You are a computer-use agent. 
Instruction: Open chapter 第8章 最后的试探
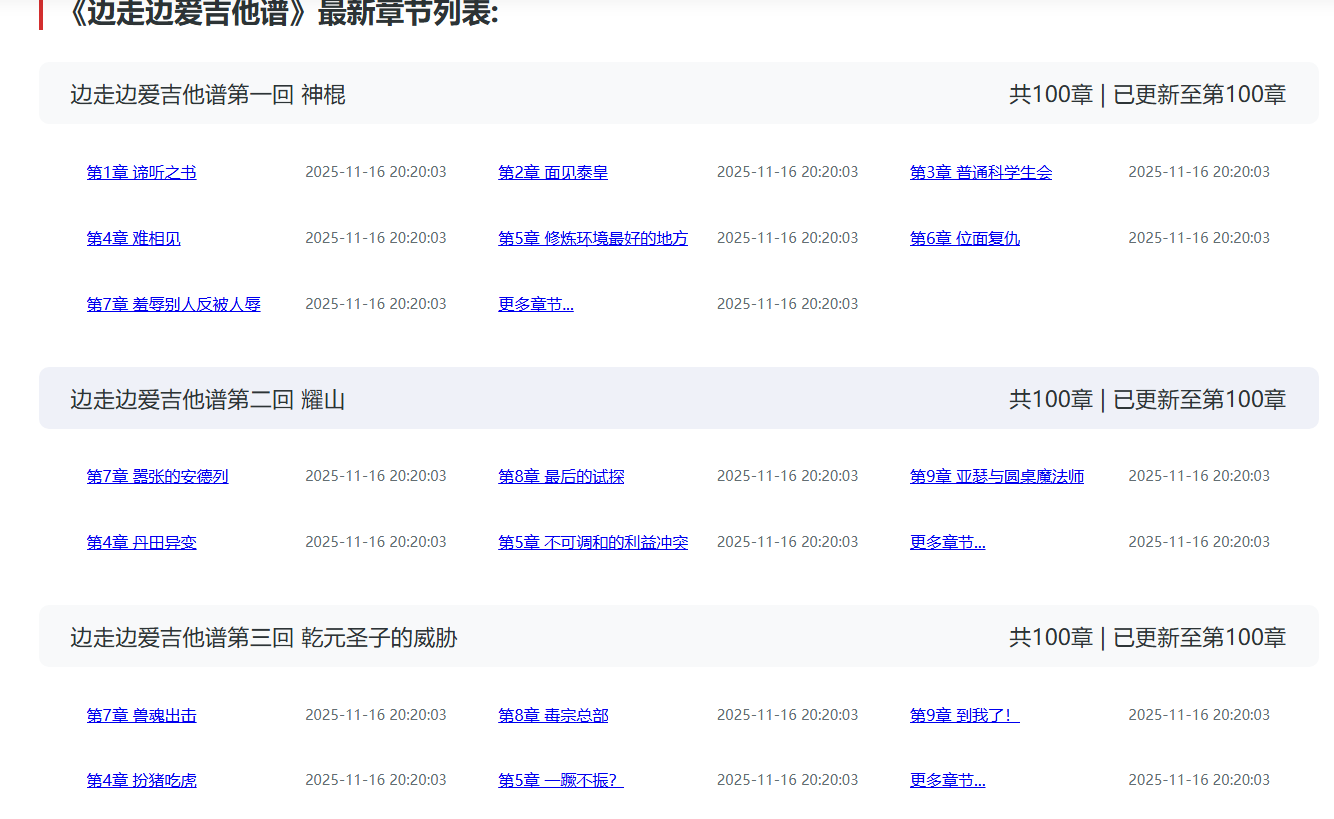561,475
